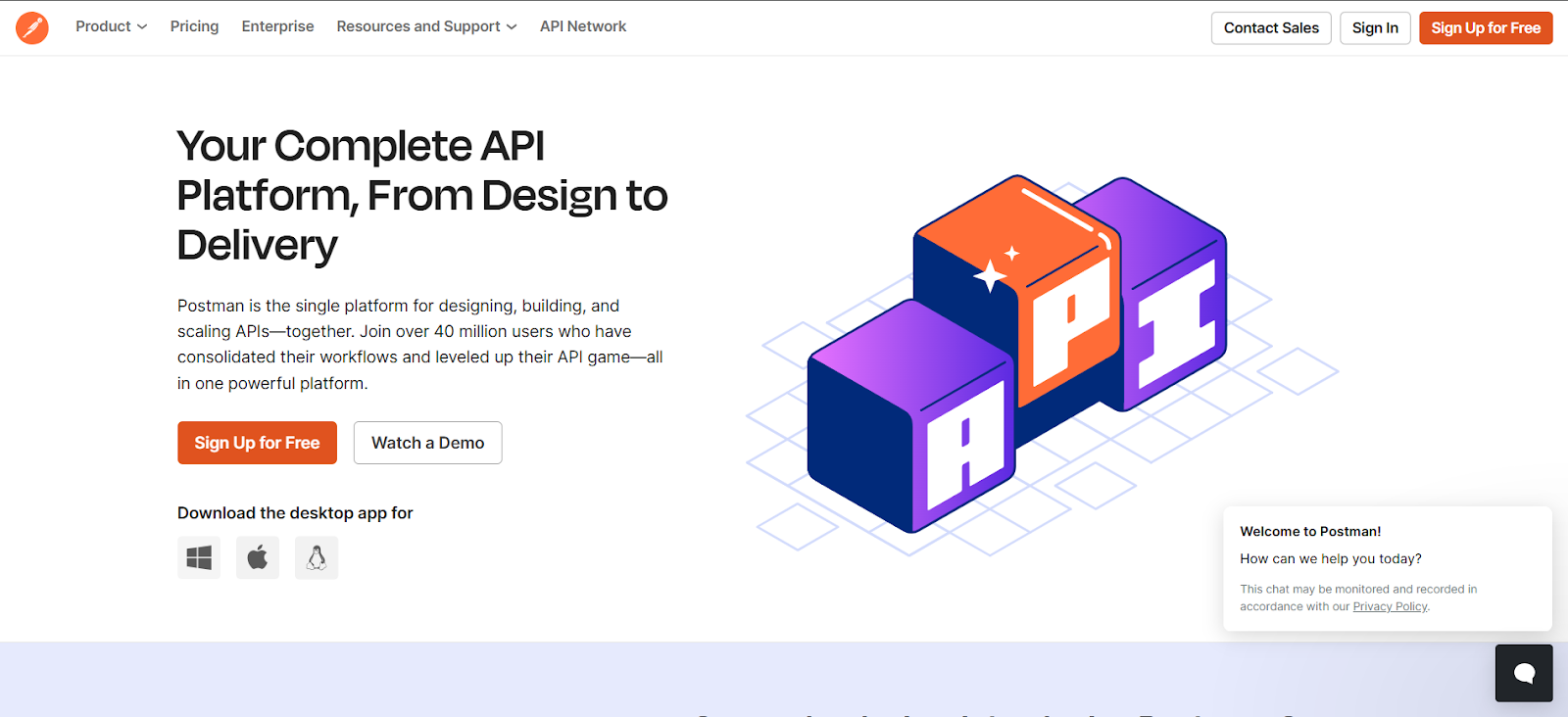Click the Contact Sales button

1271,28
